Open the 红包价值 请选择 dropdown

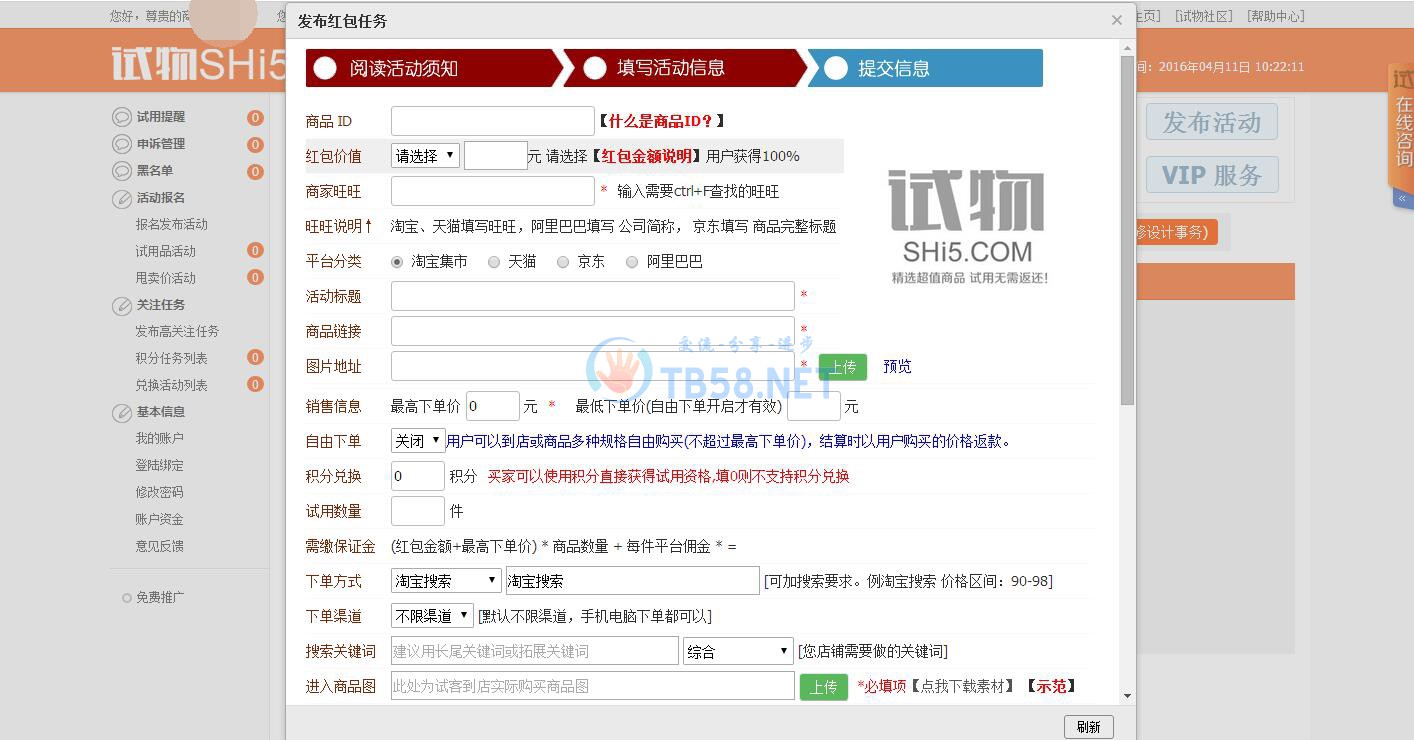click(x=425, y=155)
